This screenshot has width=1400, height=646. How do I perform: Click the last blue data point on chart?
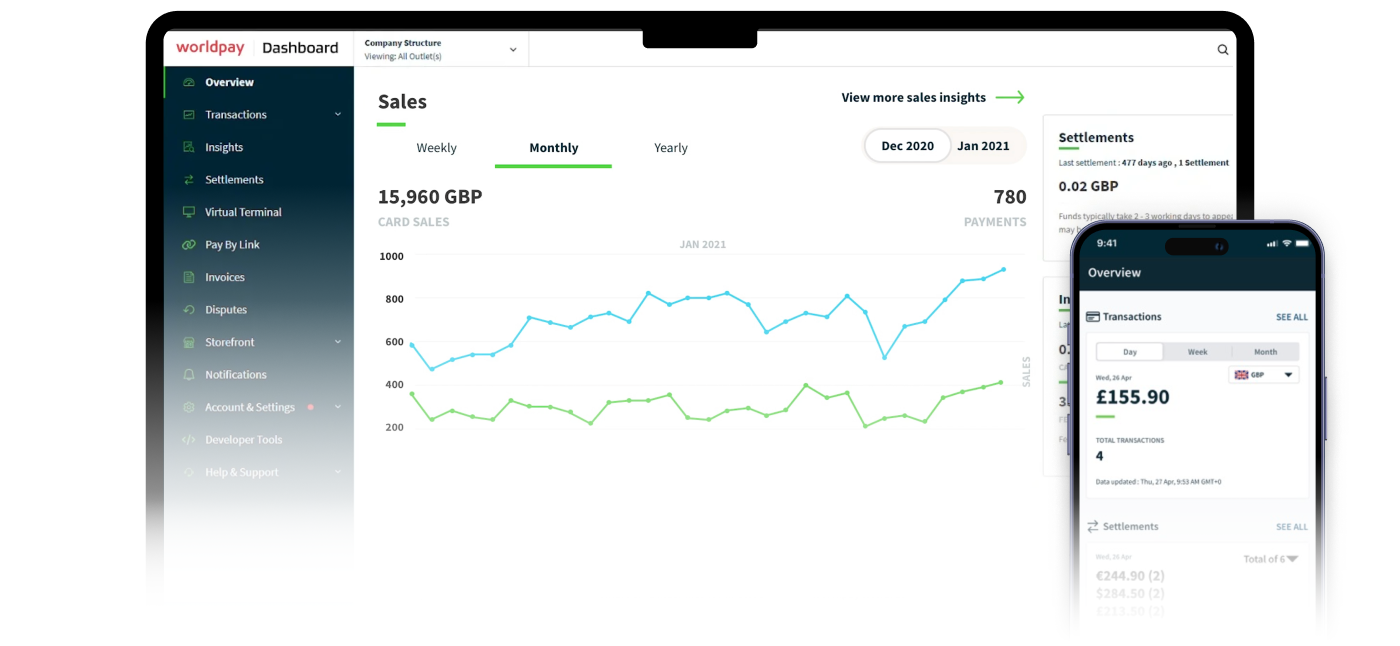pos(1003,269)
